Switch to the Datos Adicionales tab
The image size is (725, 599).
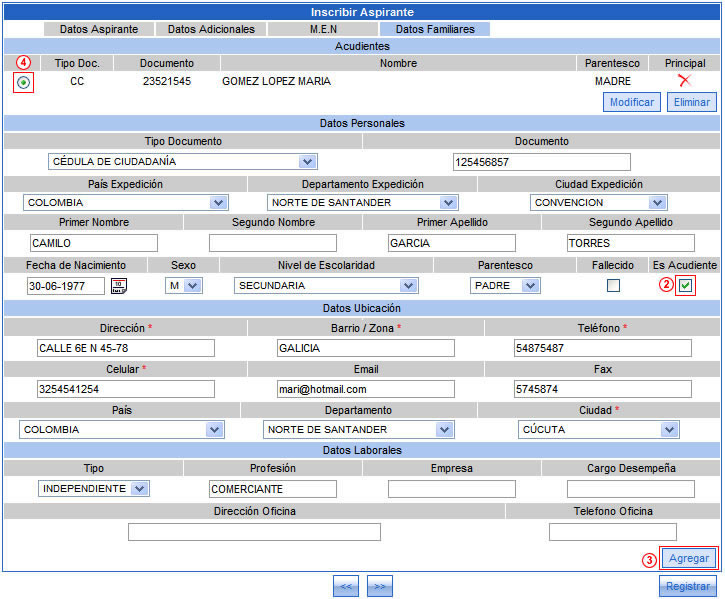(211, 29)
